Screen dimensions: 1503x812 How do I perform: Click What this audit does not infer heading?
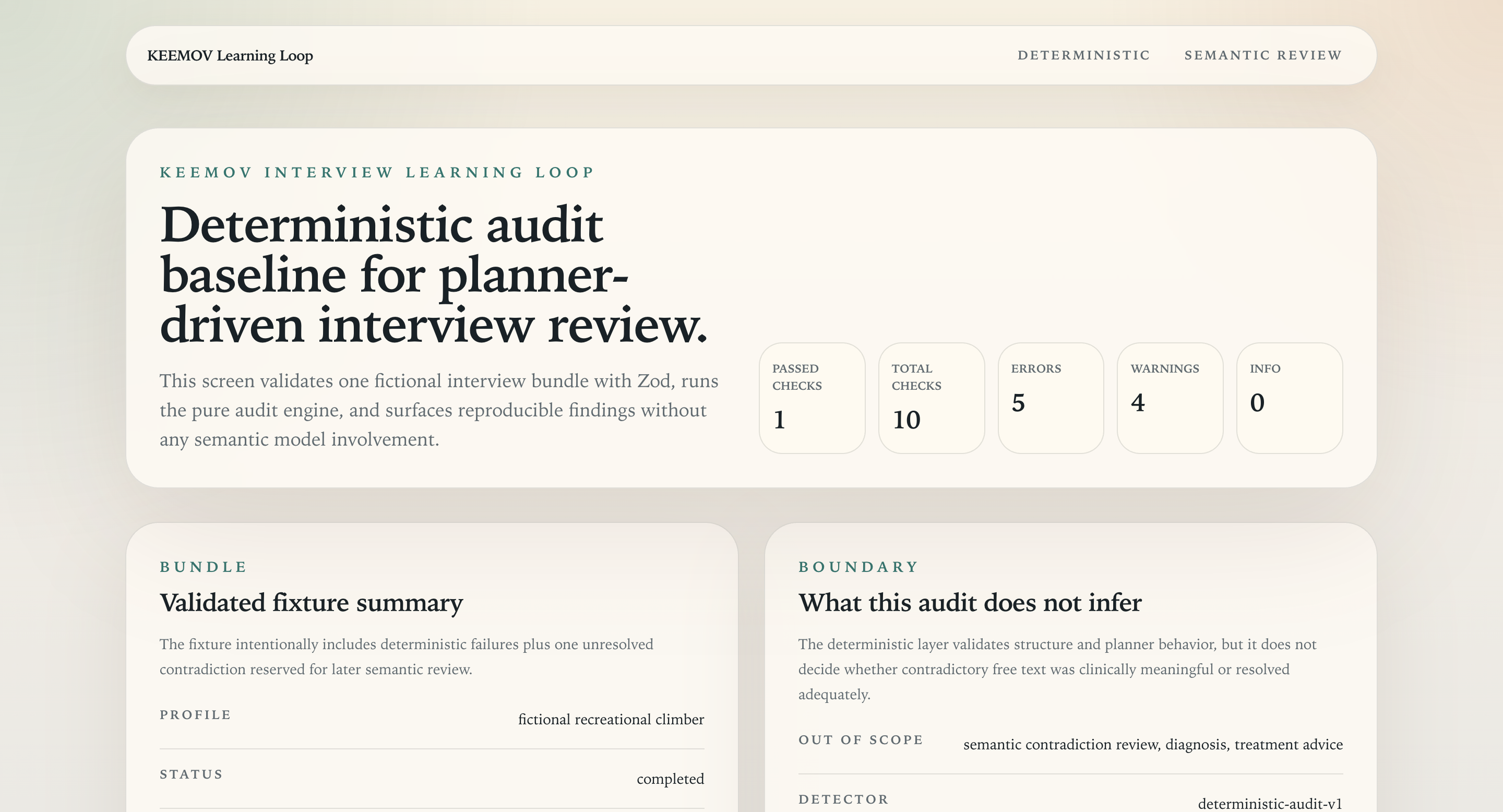click(x=970, y=603)
